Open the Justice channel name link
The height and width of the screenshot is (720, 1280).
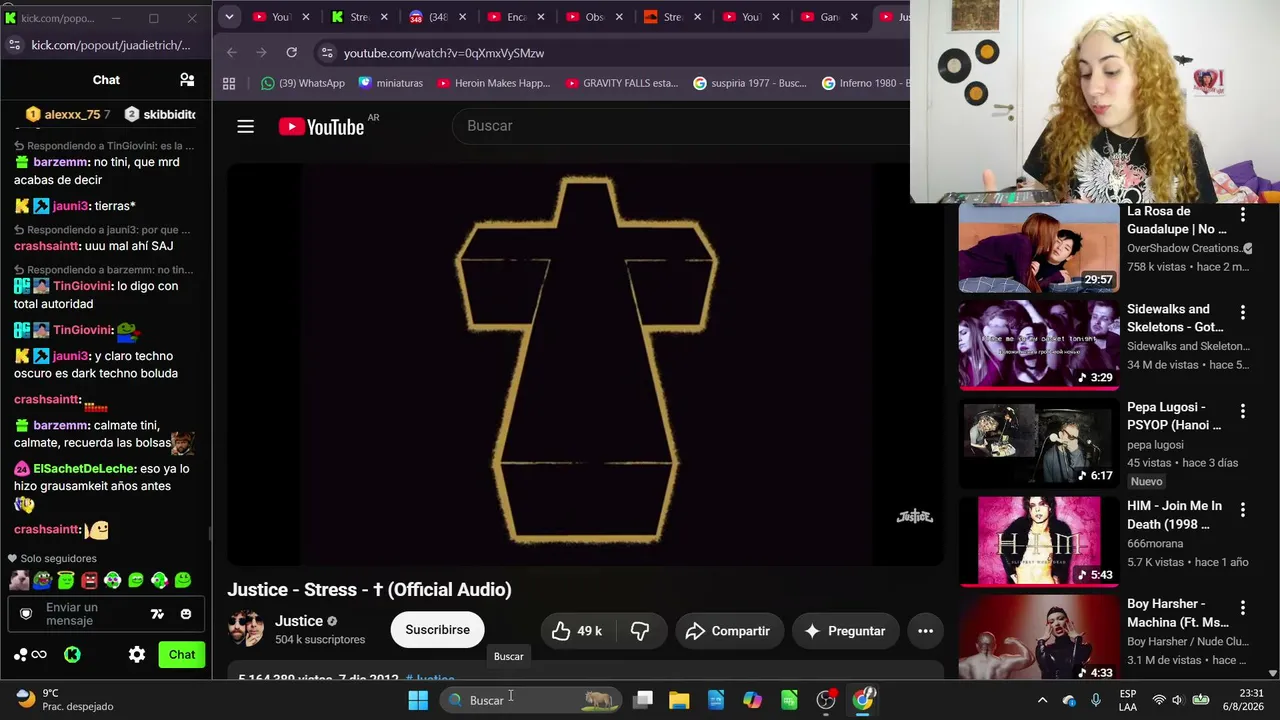(x=299, y=621)
